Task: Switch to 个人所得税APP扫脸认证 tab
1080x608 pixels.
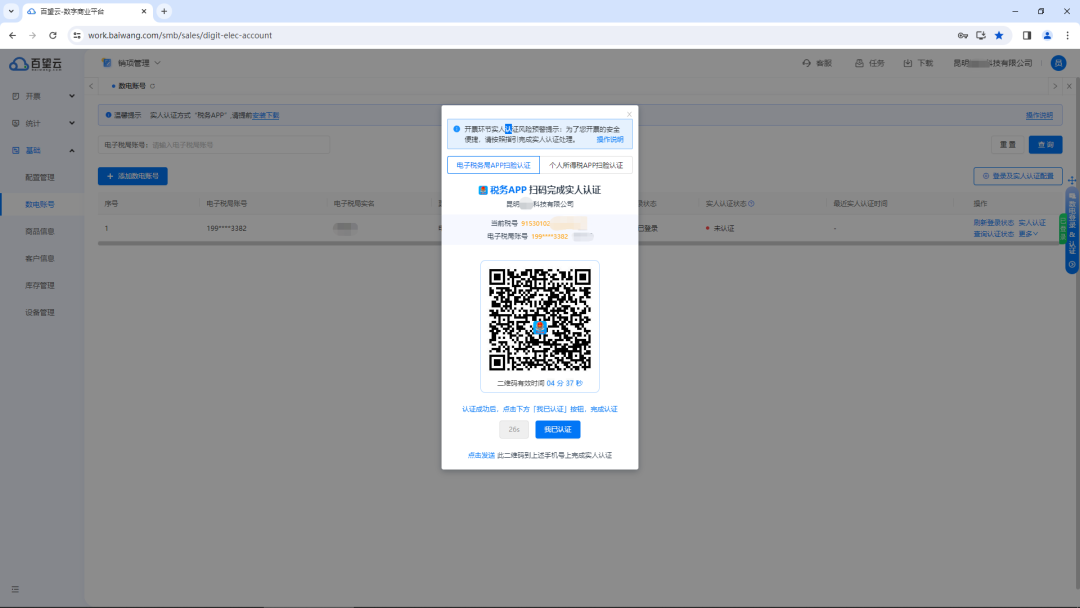Action: pyautogui.click(x=586, y=165)
